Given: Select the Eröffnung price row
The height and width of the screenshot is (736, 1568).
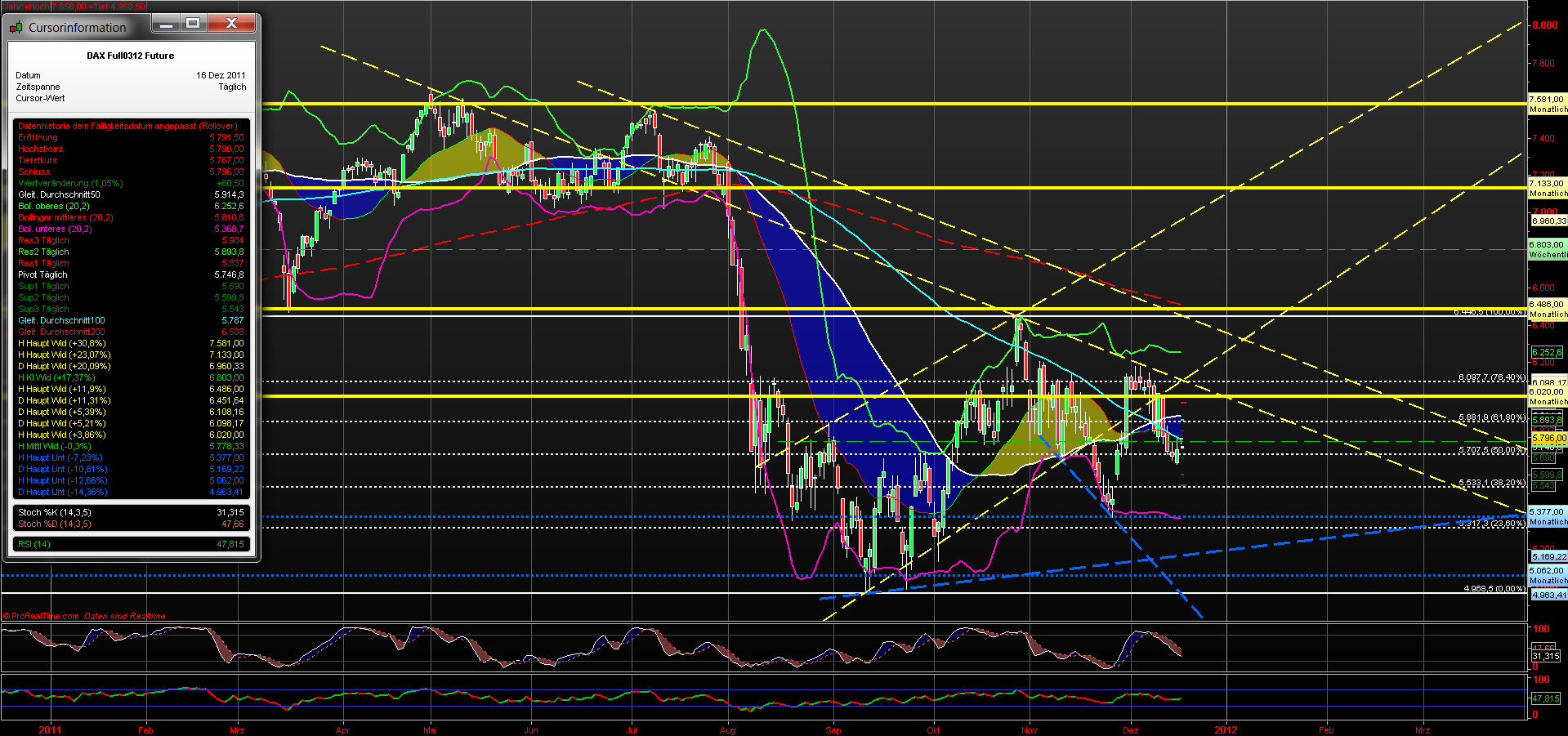Looking at the screenshot, I should click(x=37, y=137).
